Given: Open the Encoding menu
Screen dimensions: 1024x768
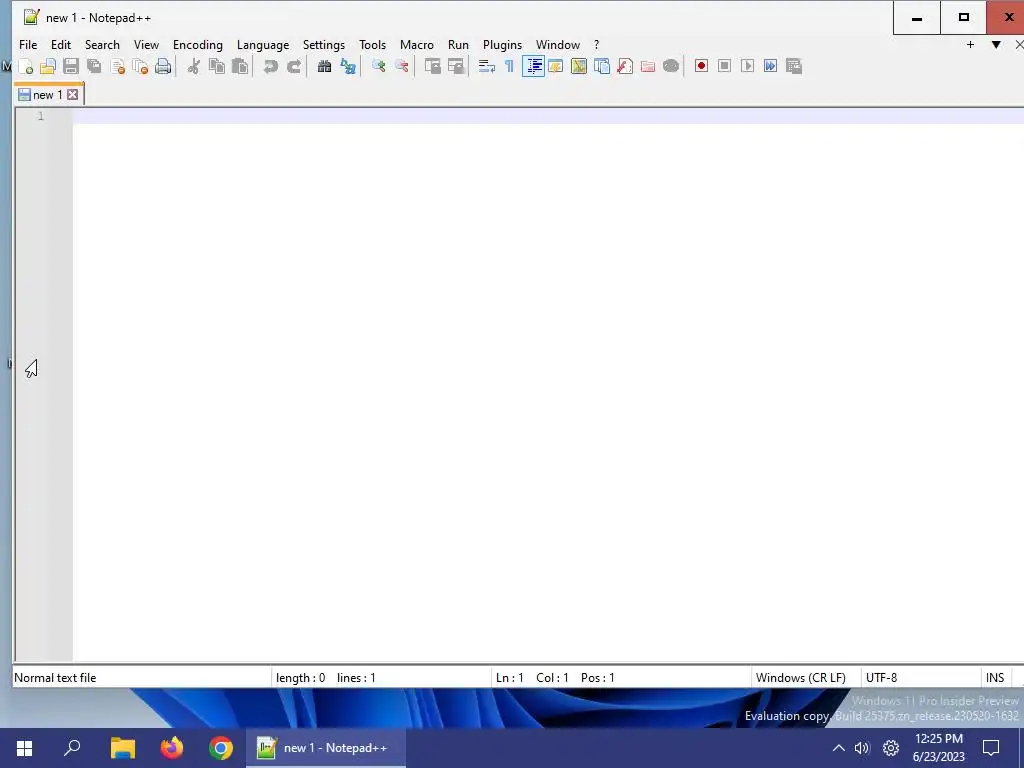Looking at the screenshot, I should tap(198, 44).
